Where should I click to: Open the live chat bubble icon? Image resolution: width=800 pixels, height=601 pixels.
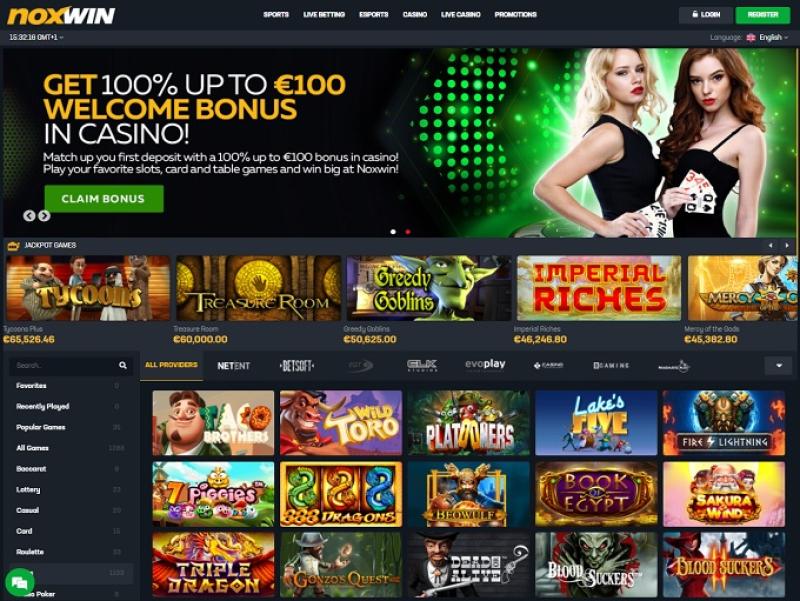(19, 583)
